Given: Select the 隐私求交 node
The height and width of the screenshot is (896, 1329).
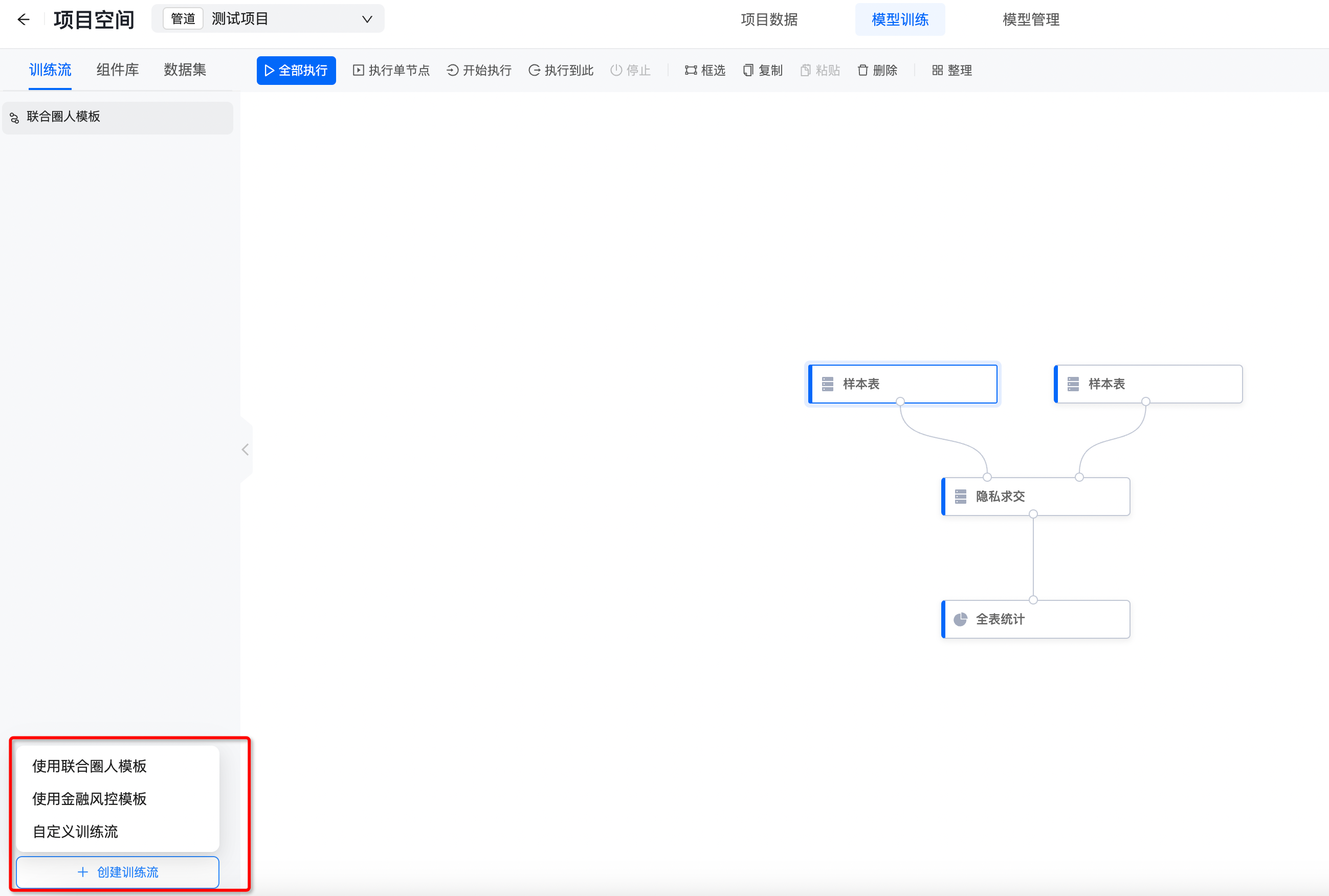Looking at the screenshot, I should click(x=1035, y=497).
